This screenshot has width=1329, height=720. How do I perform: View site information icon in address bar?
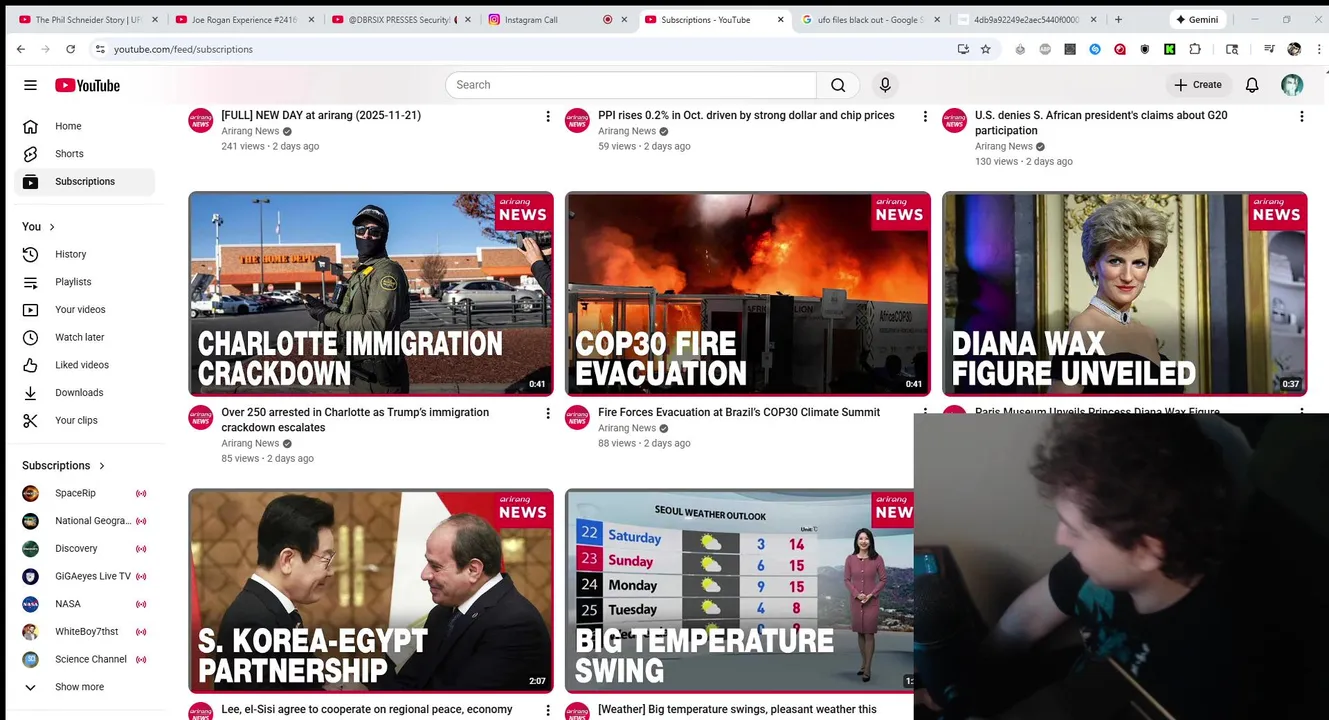(99, 49)
